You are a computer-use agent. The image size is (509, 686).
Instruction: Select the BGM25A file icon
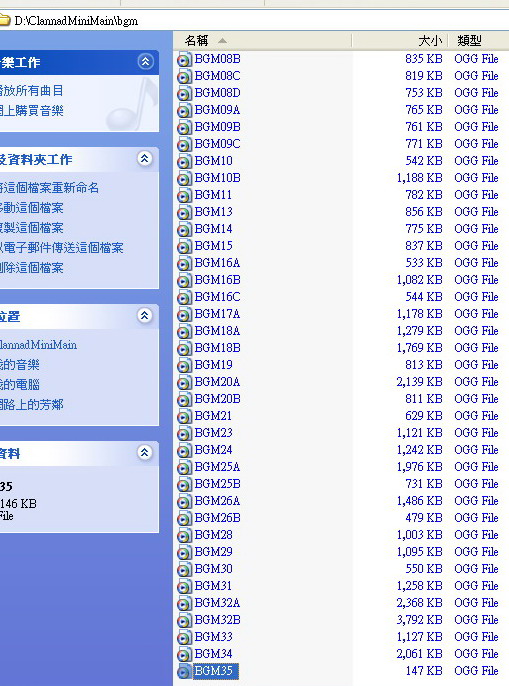click(x=184, y=467)
